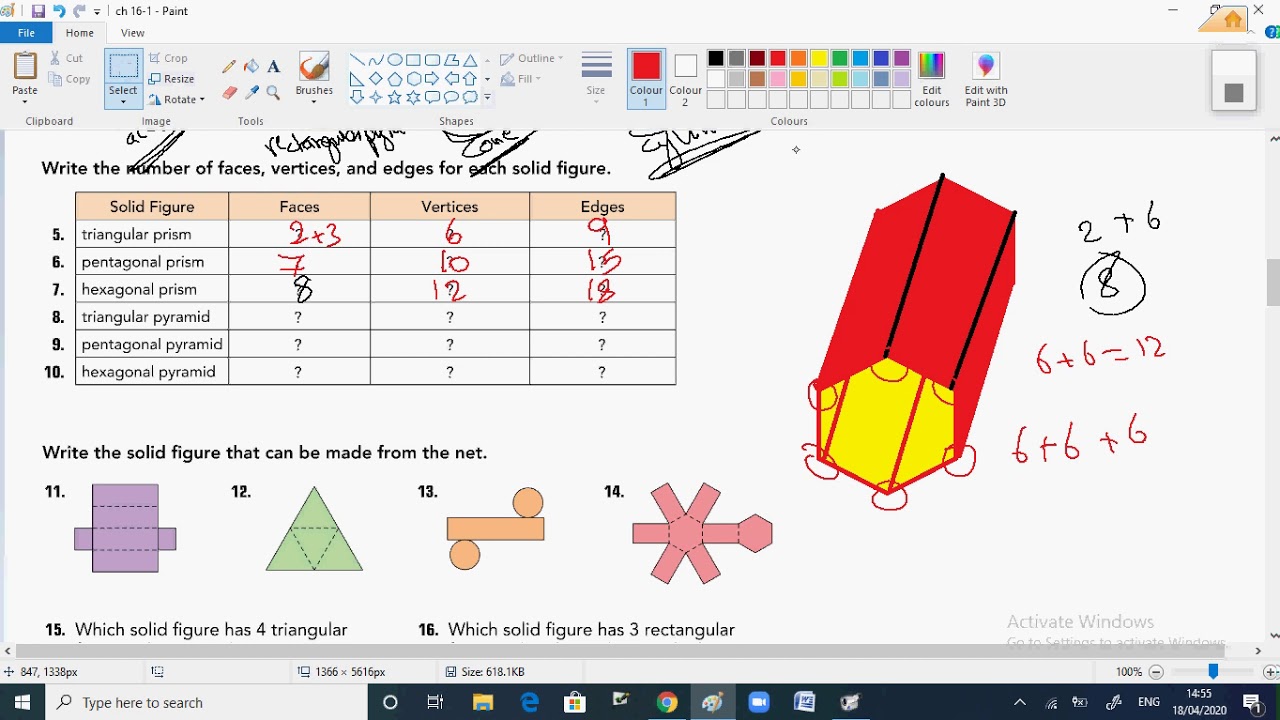The height and width of the screenshot is (720, 1280).
Task: Open the shape Outline dropdown
Action: 531,58
